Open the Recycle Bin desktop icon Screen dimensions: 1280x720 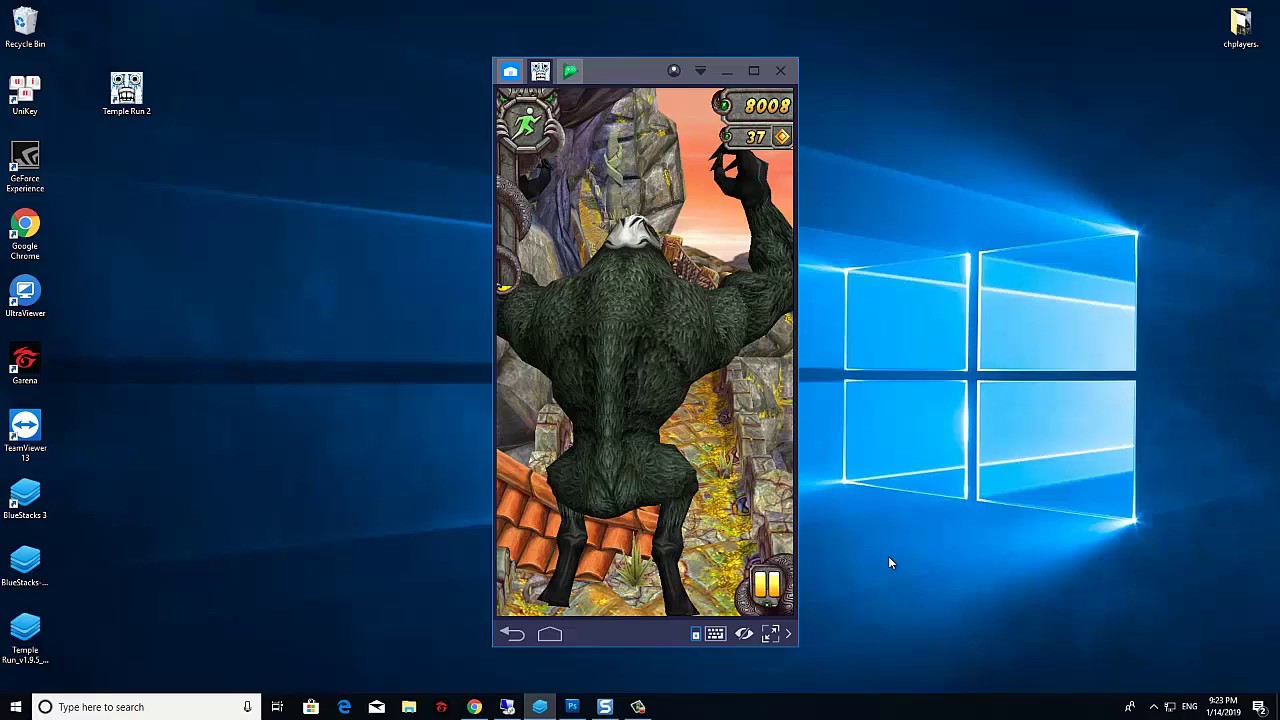click(x=25, y=28)
